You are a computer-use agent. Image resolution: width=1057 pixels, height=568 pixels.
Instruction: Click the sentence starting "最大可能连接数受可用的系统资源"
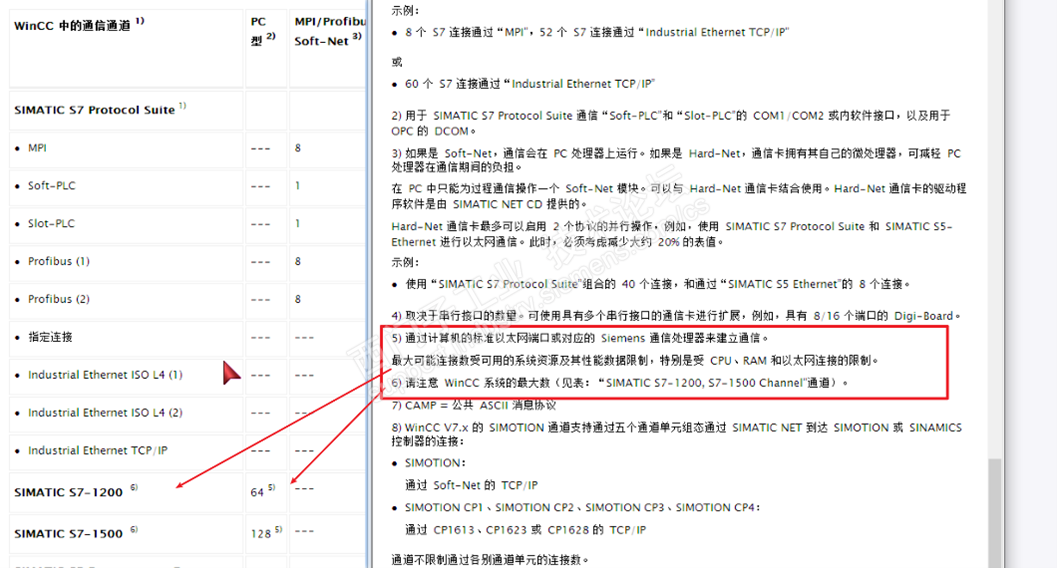pos(636,360)
